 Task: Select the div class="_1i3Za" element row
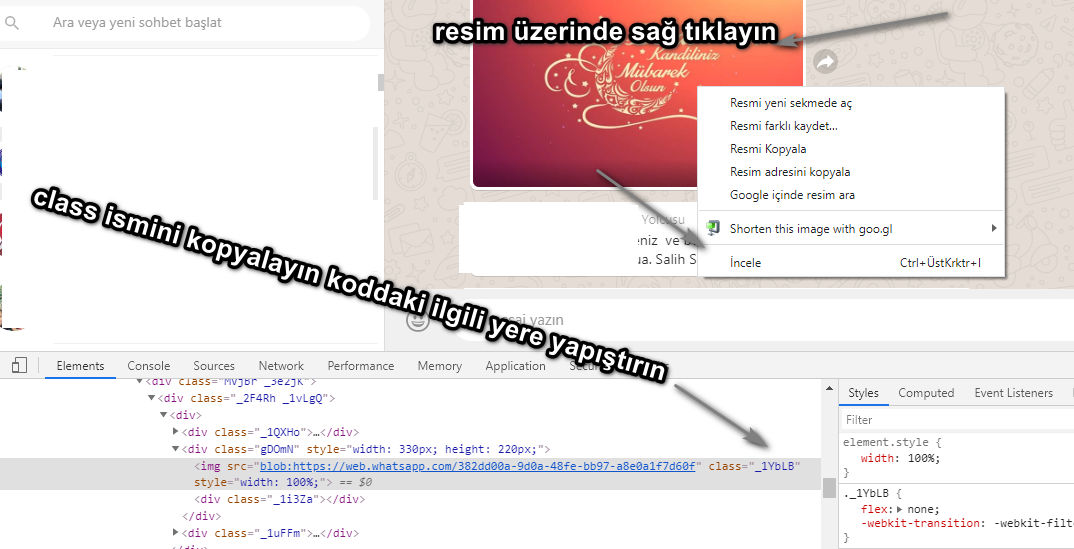[279, 499]
